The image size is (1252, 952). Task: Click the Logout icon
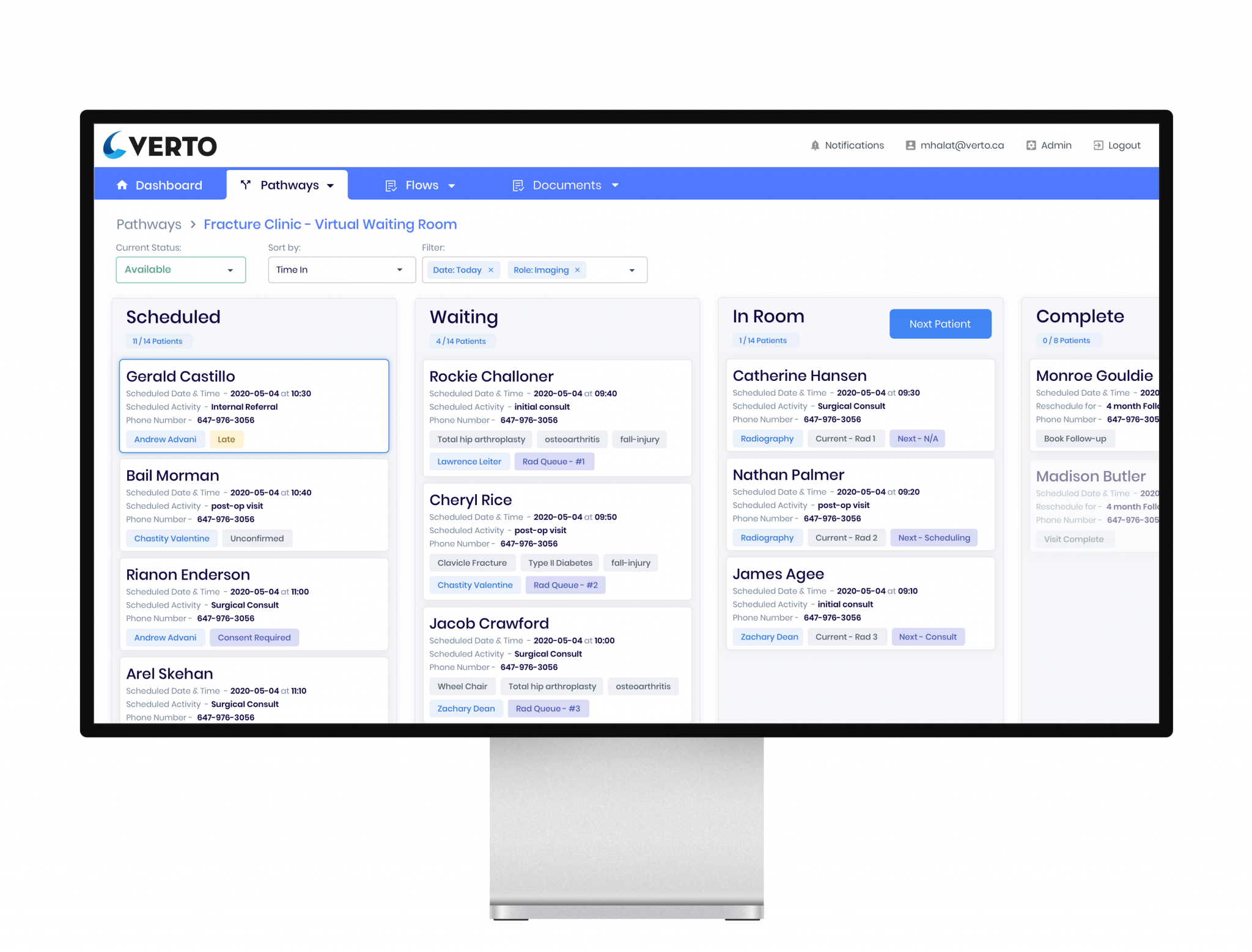point(1098,146)
